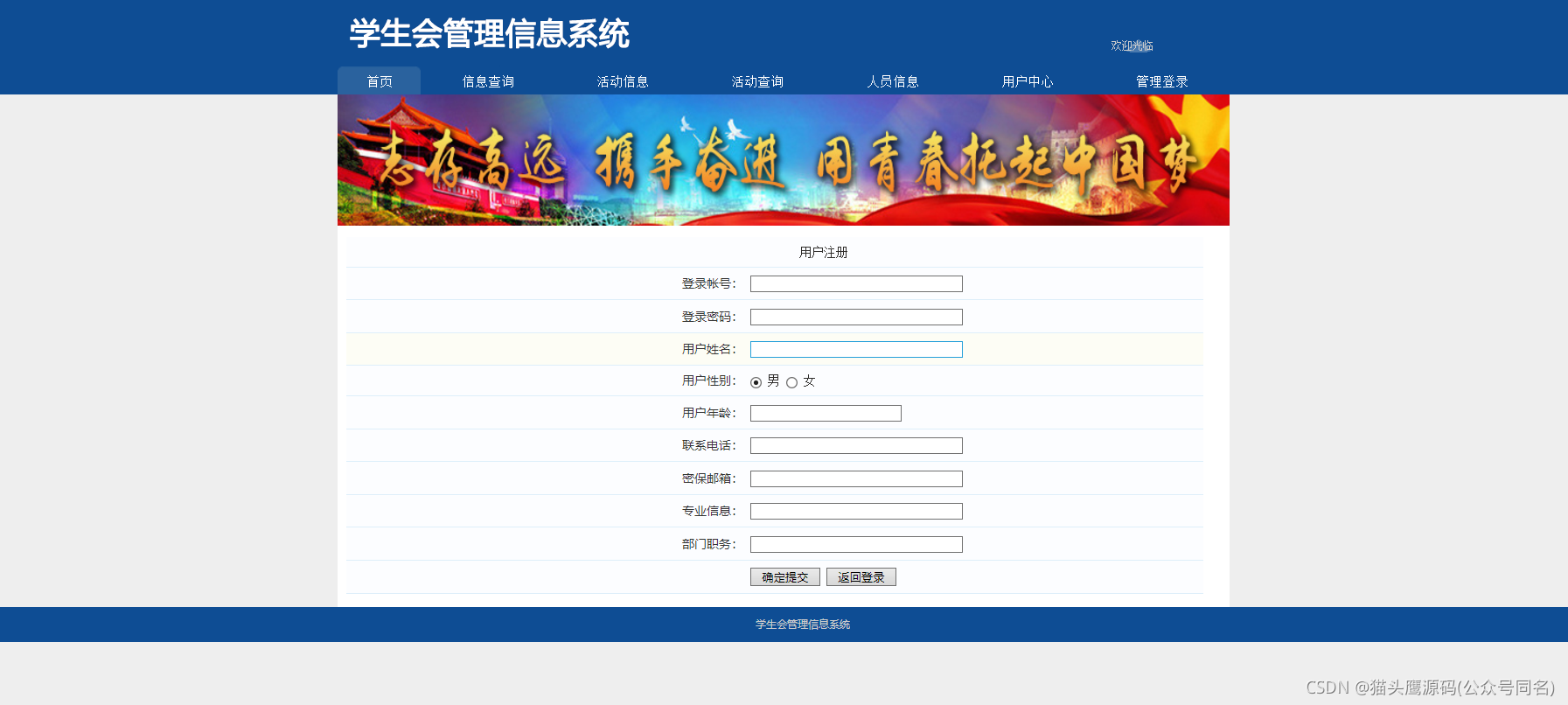Click the 用户姓名 label
The width and height of the screenshot is (1568, 705).
coord(709,349)
